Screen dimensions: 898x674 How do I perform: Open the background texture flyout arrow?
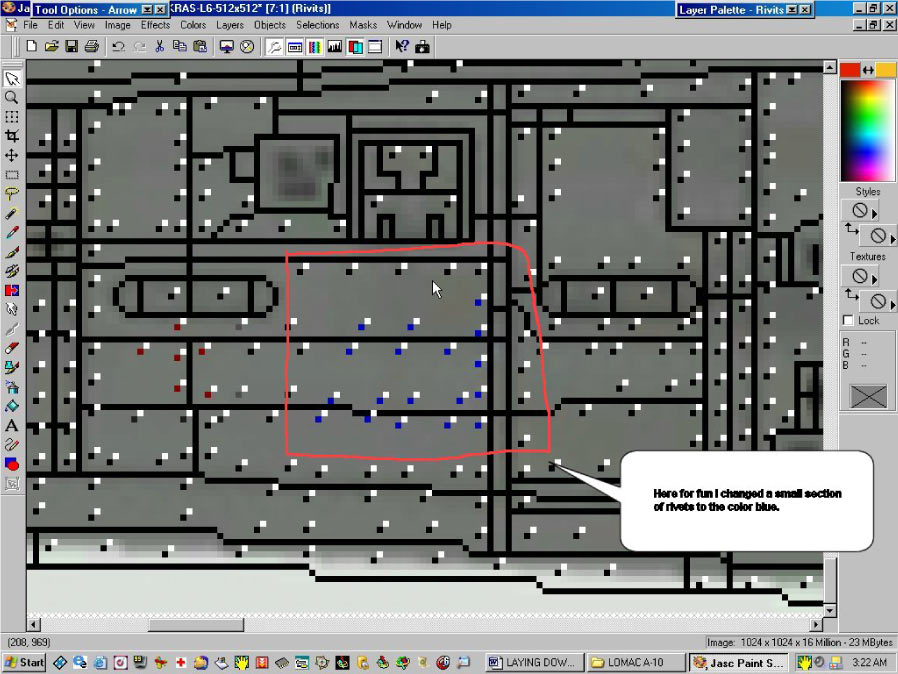(x=893, y=304)
